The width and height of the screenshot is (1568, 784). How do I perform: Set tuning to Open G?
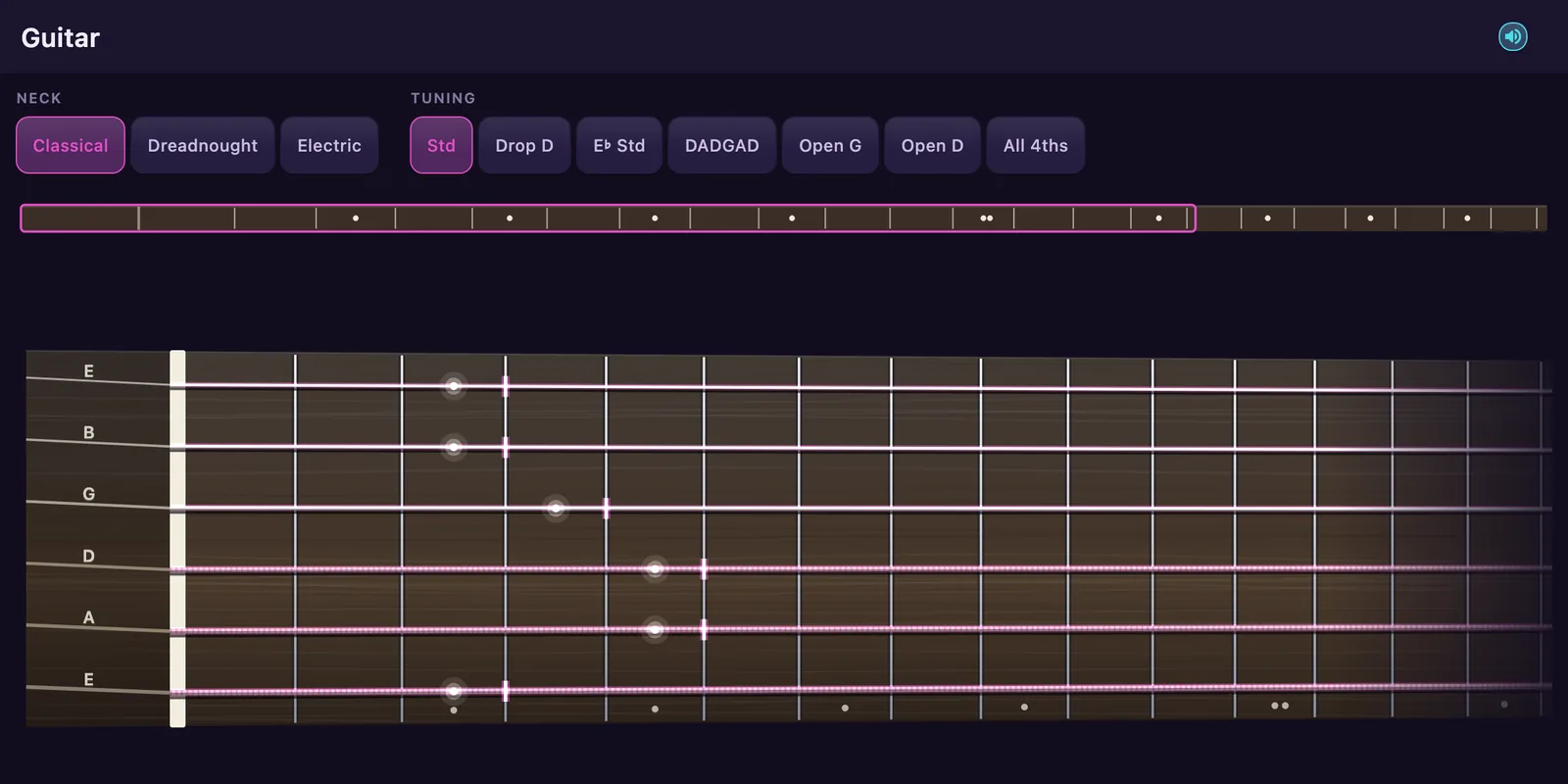tap(830, 145)
